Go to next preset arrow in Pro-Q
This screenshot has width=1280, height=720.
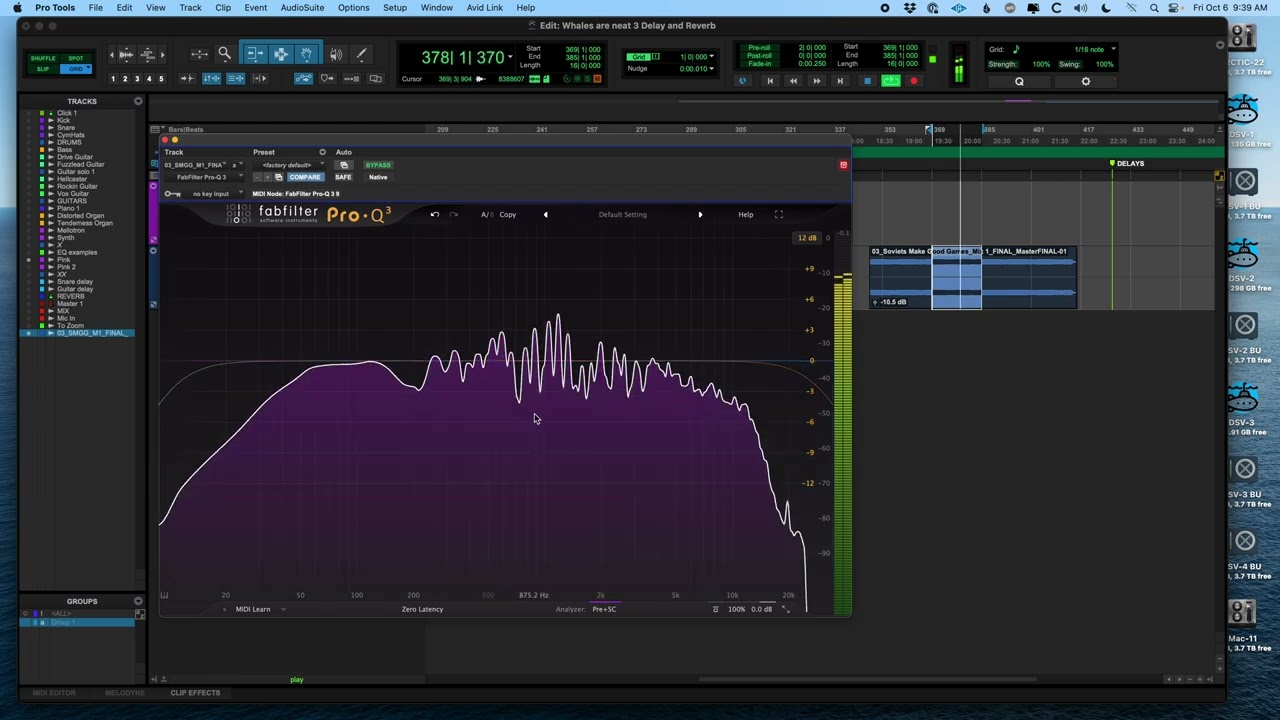click(700, 214)
